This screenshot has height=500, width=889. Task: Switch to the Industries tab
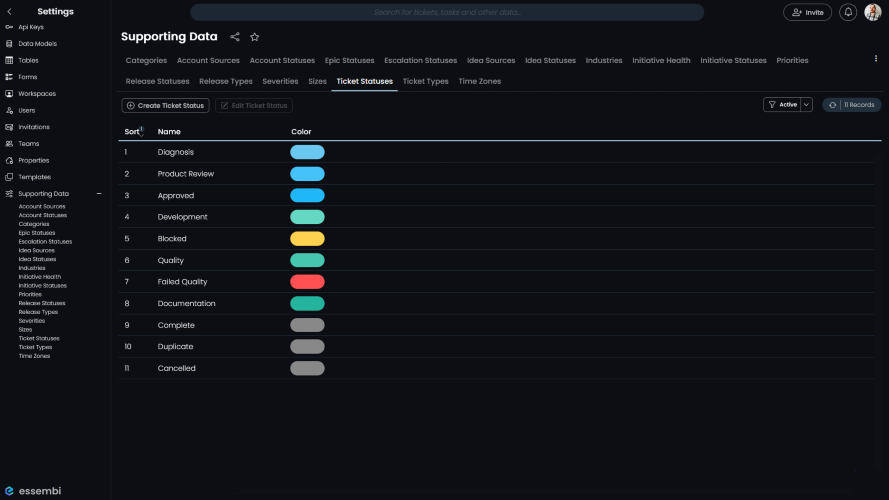click(x=604, y=61)
